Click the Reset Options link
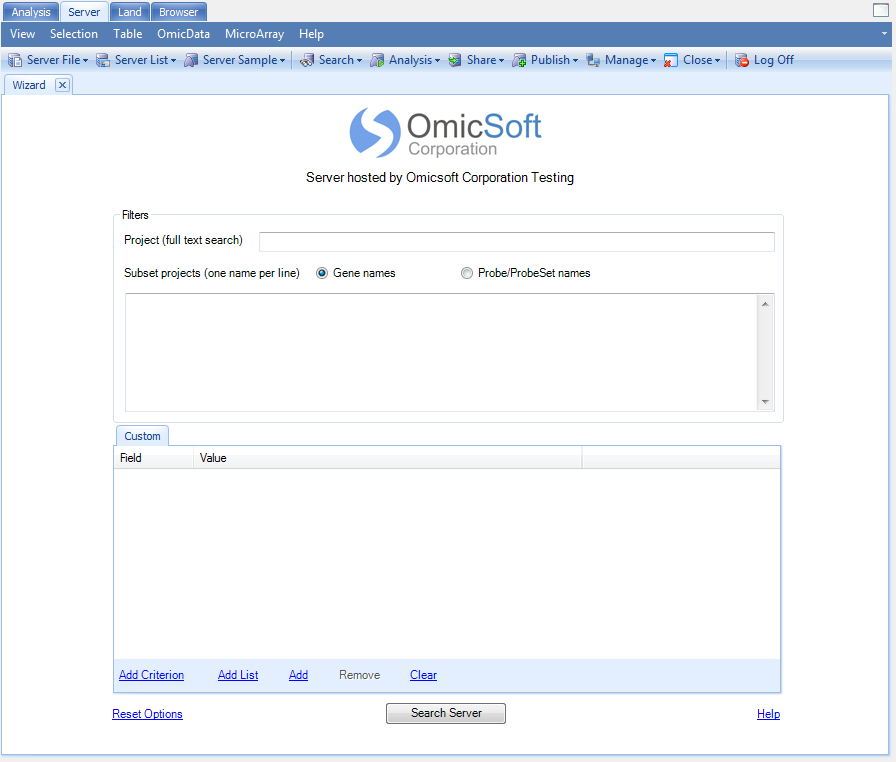The height and width of the screenshot is (762, 896). point(147,714)
